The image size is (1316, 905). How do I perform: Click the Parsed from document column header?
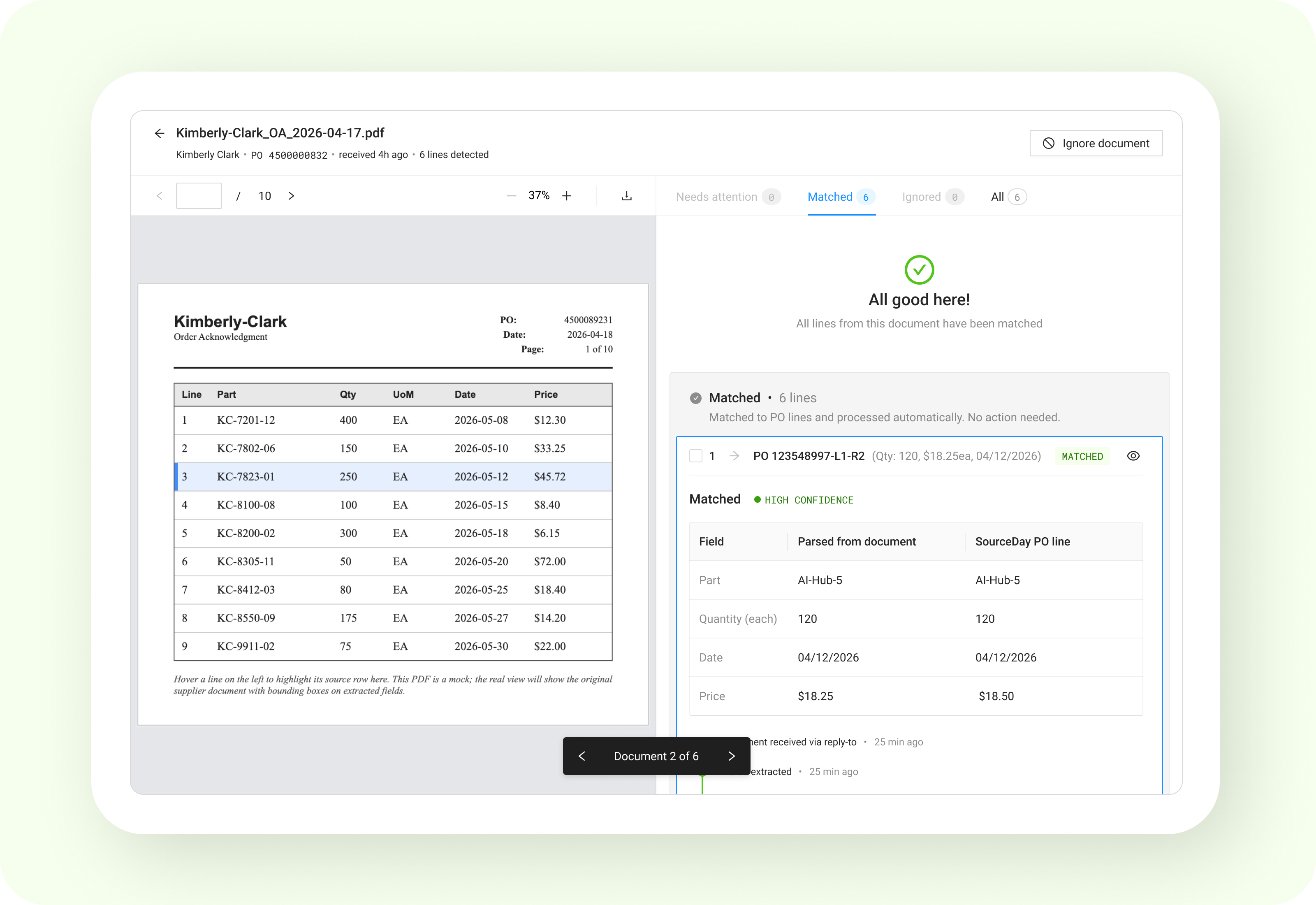[856, 541]
